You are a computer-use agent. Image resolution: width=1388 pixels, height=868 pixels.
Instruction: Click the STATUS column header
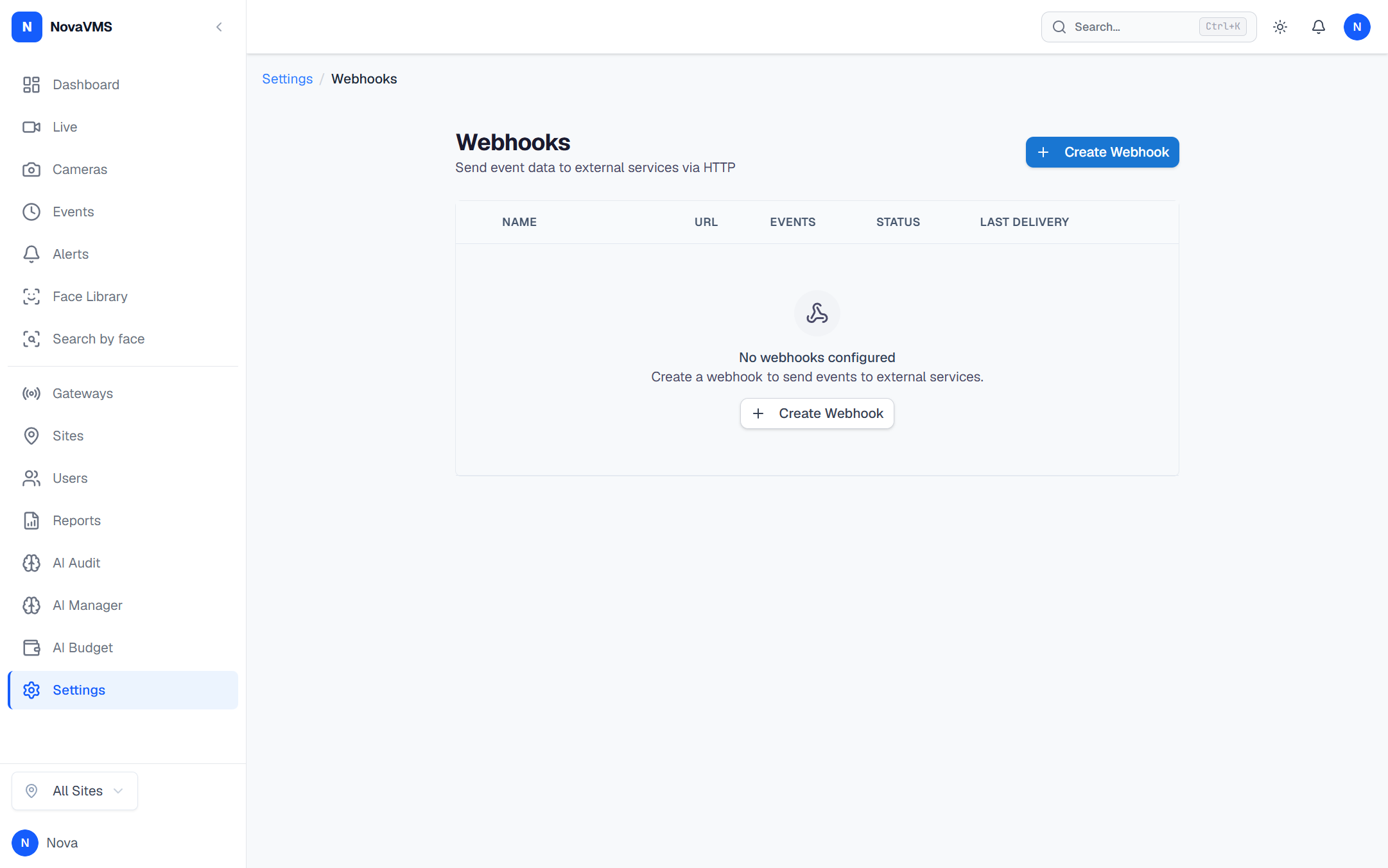tap(898, 222)
